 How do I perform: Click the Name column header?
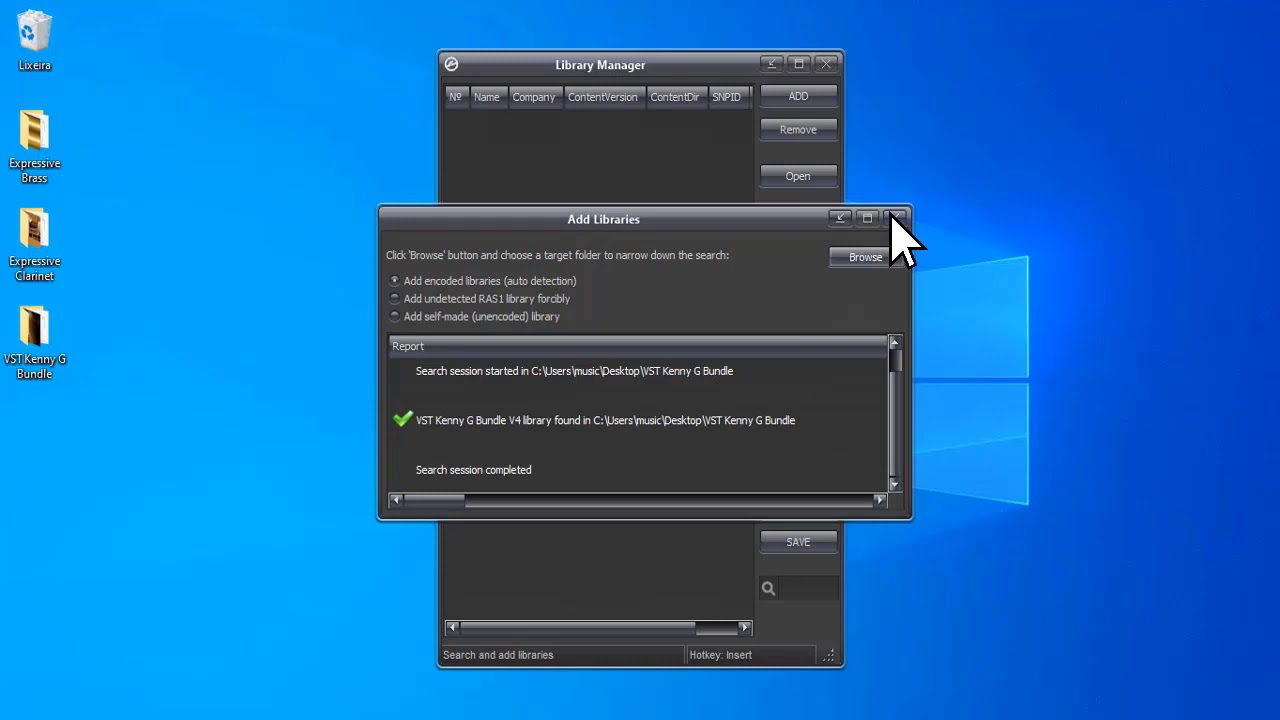pyautogui.click(x=488, y=97)
